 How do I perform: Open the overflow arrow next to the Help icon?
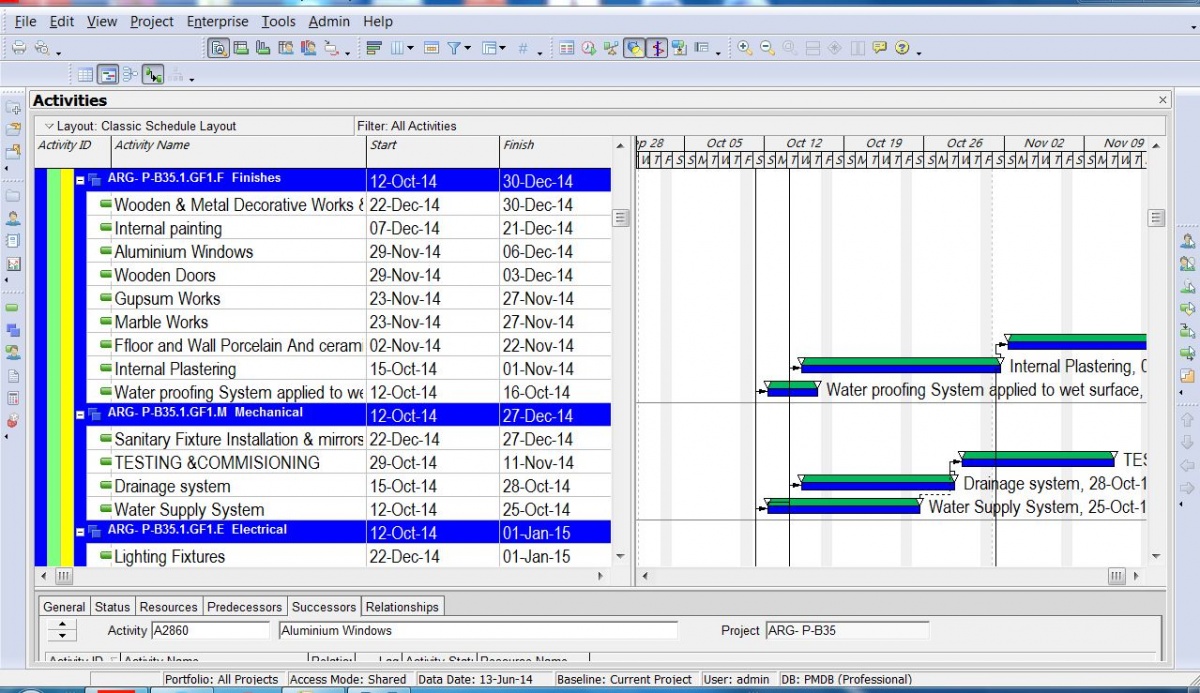[x=919, y=52]
